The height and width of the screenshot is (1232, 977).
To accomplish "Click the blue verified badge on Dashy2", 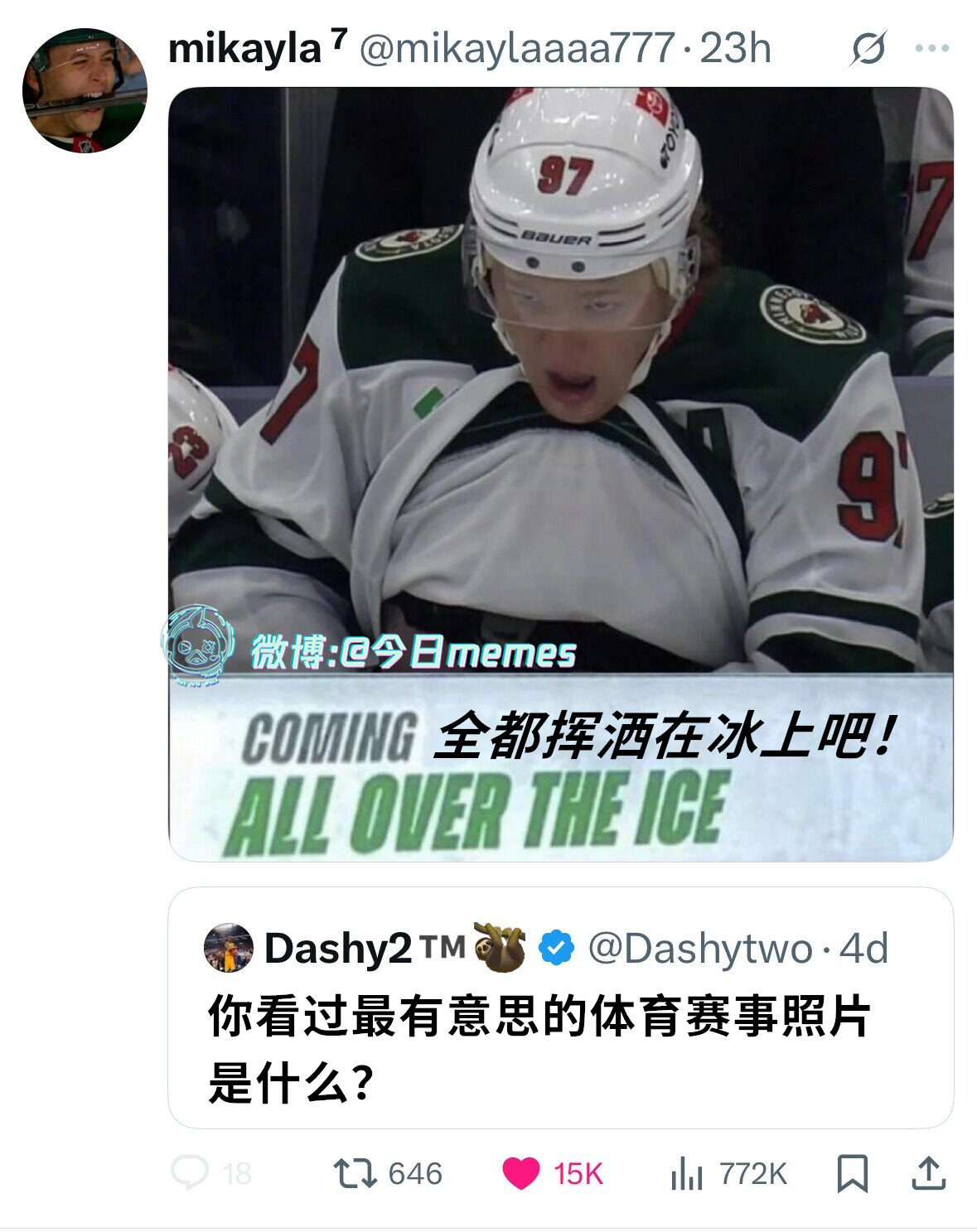I will pyautogui.click(x=557, y=948).
